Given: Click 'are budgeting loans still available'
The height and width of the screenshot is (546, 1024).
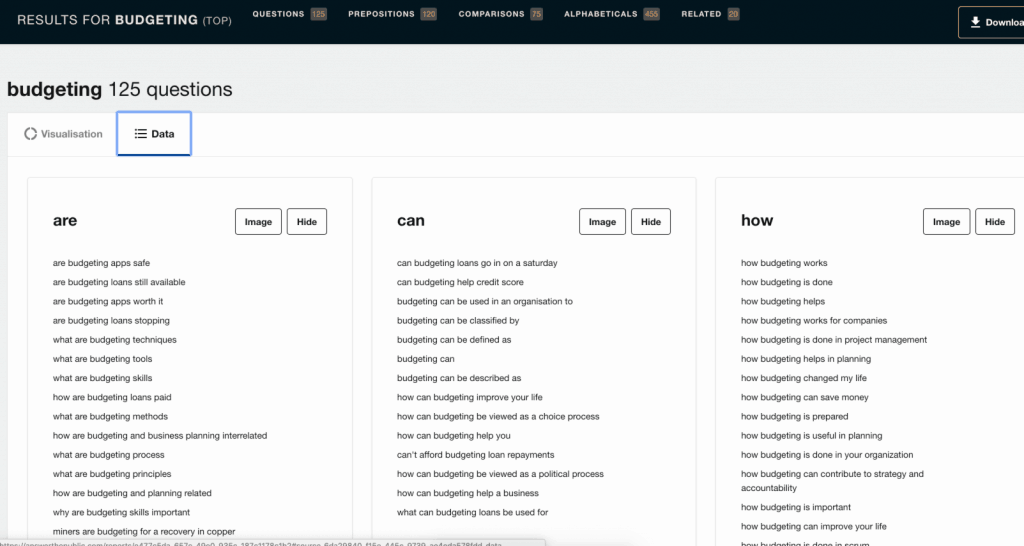Looking at the screenshot, I should click(119, 282).
